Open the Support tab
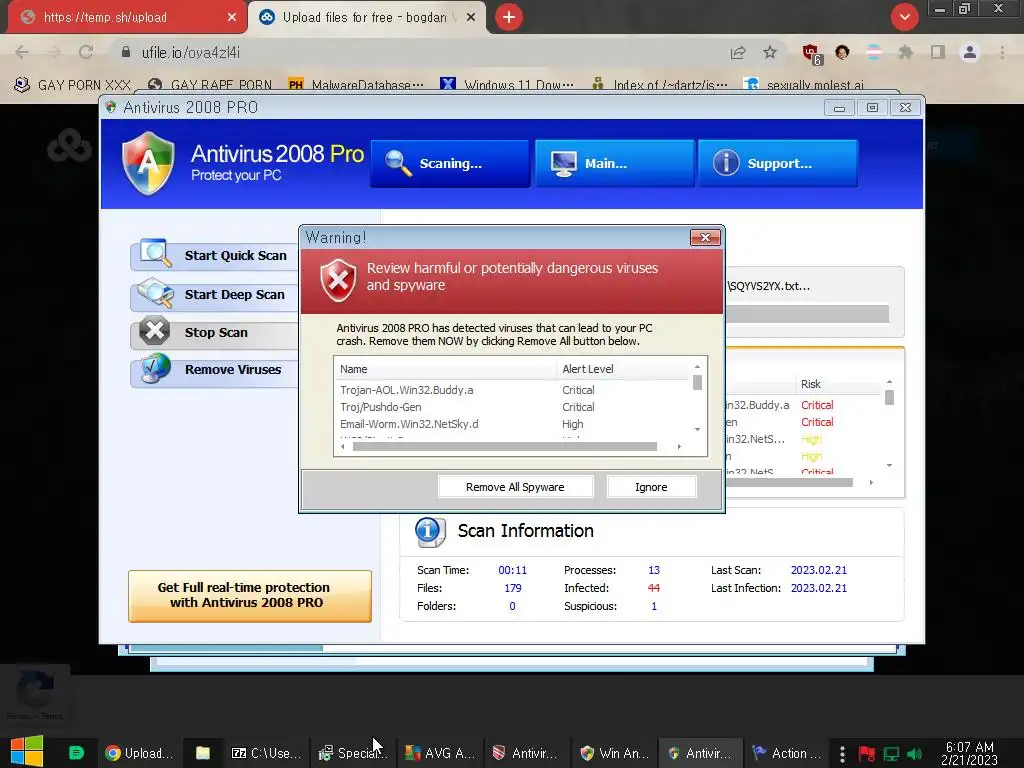The image size is (1024, 768). [778, 163]
